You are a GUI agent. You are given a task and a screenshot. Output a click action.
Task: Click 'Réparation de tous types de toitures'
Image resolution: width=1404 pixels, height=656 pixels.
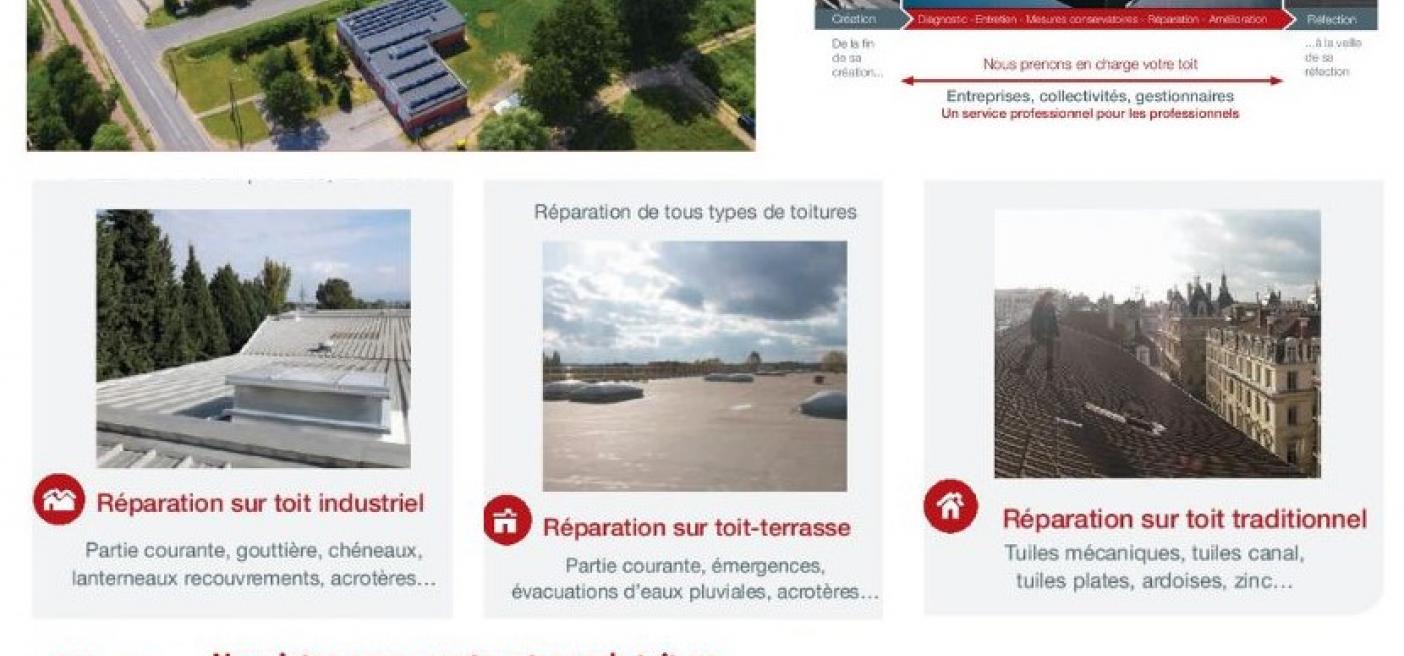(695, 212)
